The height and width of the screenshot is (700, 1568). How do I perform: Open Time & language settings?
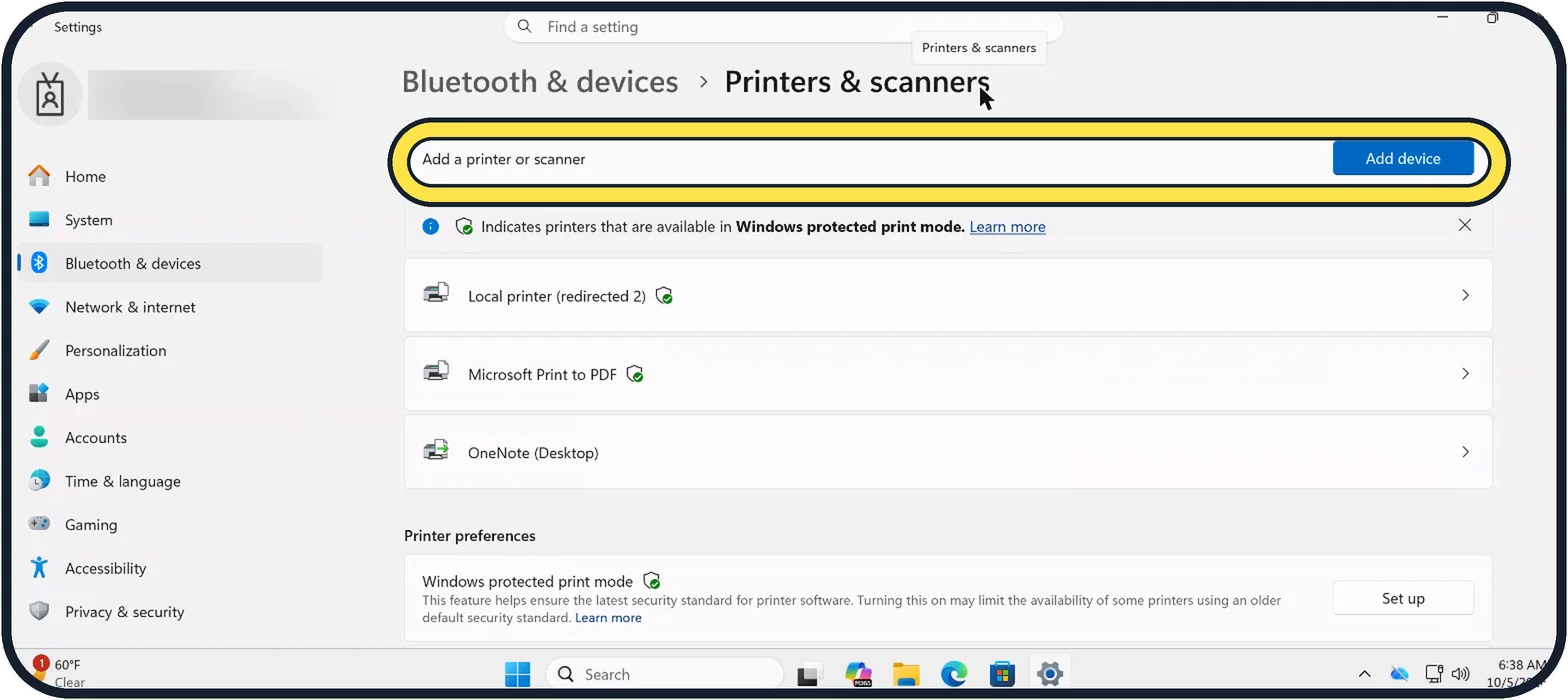click(x=168, y=481)
